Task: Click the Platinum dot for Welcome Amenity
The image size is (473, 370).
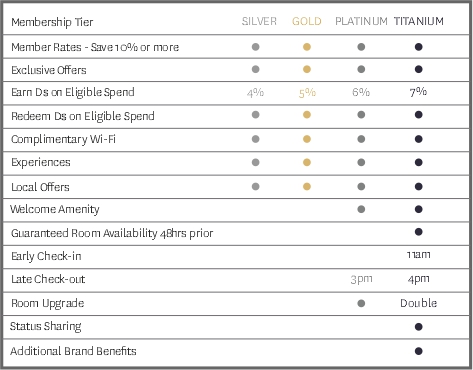Action: pyautogui.click(x=361, y=209)
